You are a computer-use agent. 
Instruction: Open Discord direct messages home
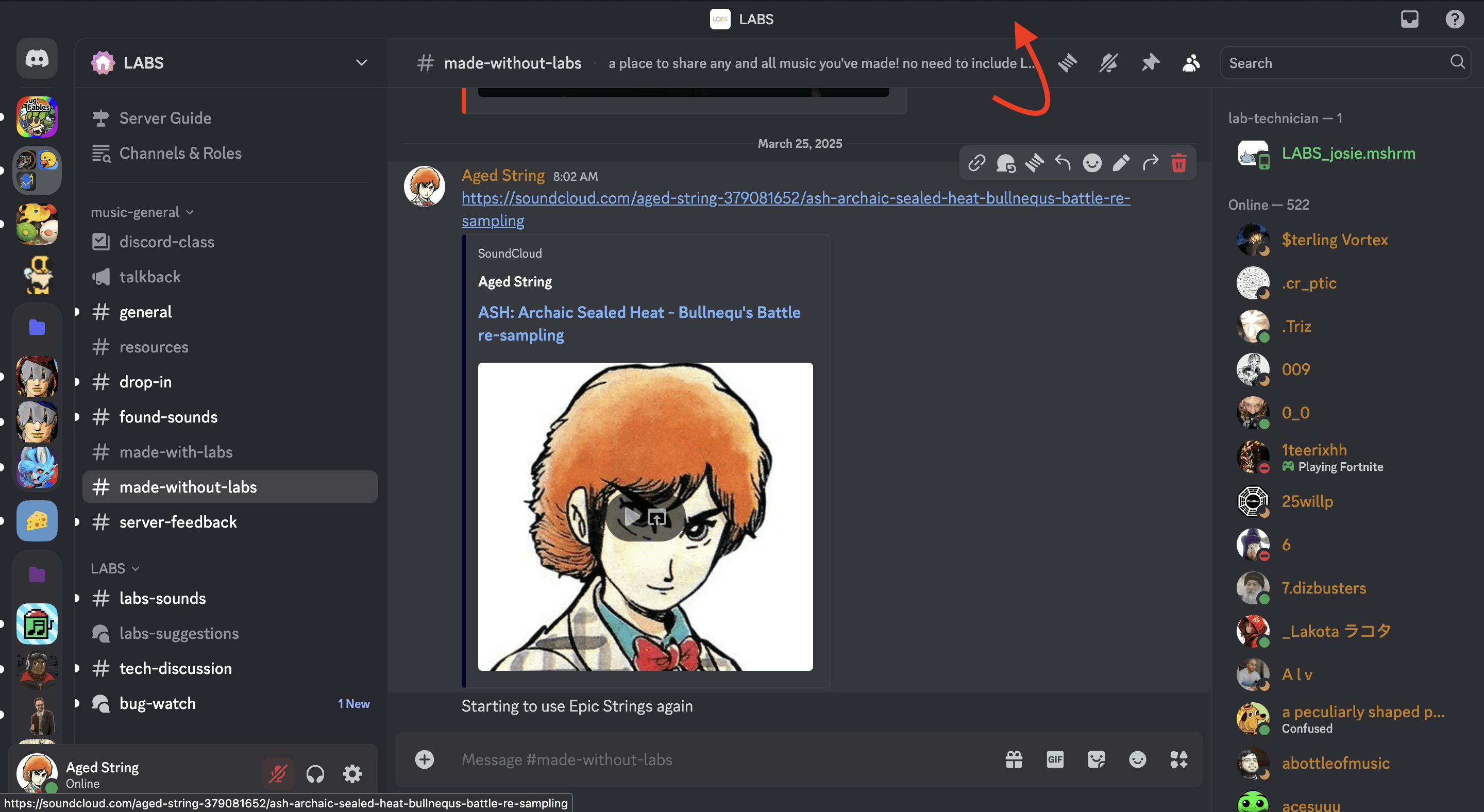tap(37, 58)
